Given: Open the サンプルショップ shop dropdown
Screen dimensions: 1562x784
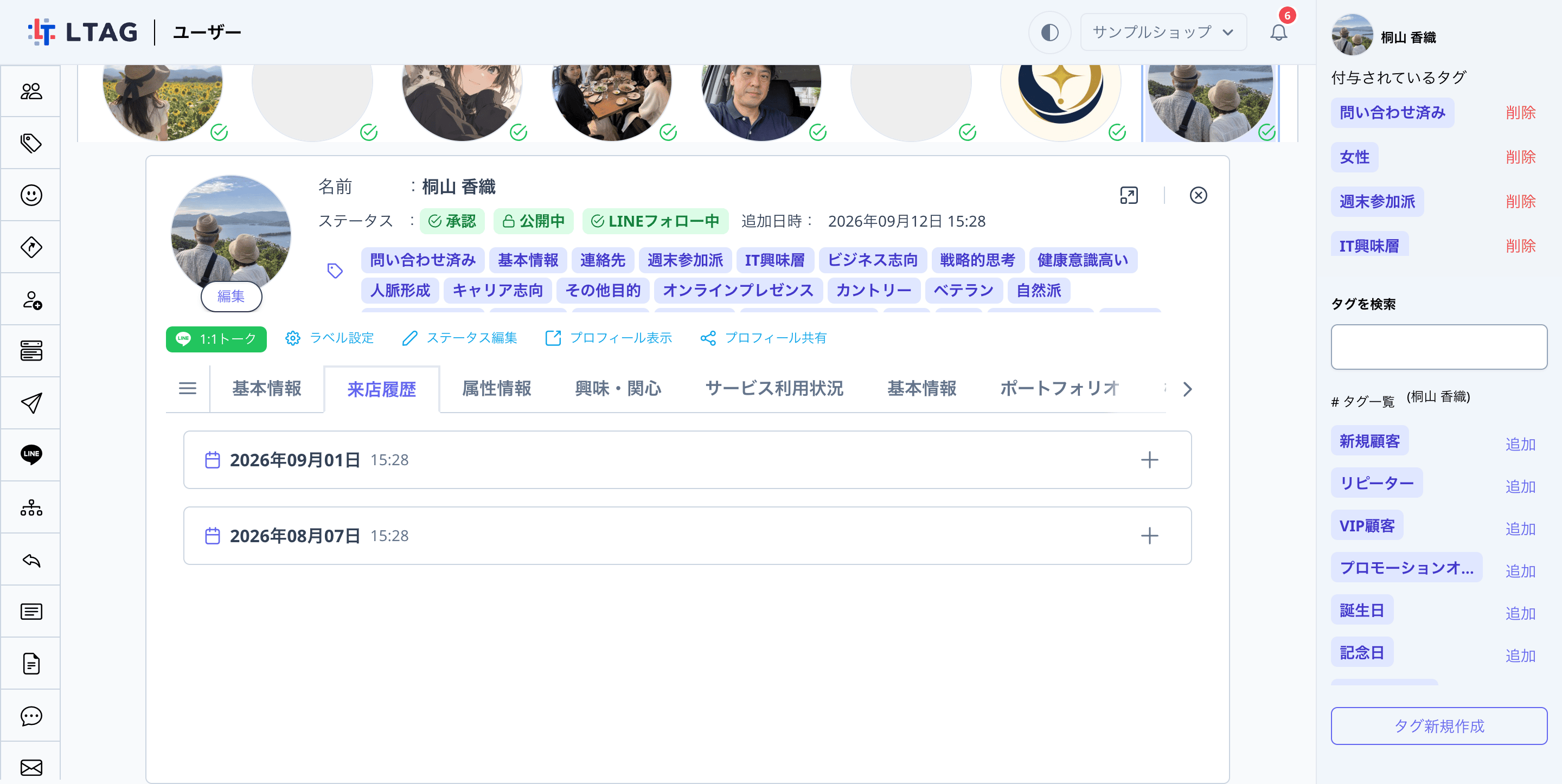Looking at the screenshot, I should point(1163,32).
